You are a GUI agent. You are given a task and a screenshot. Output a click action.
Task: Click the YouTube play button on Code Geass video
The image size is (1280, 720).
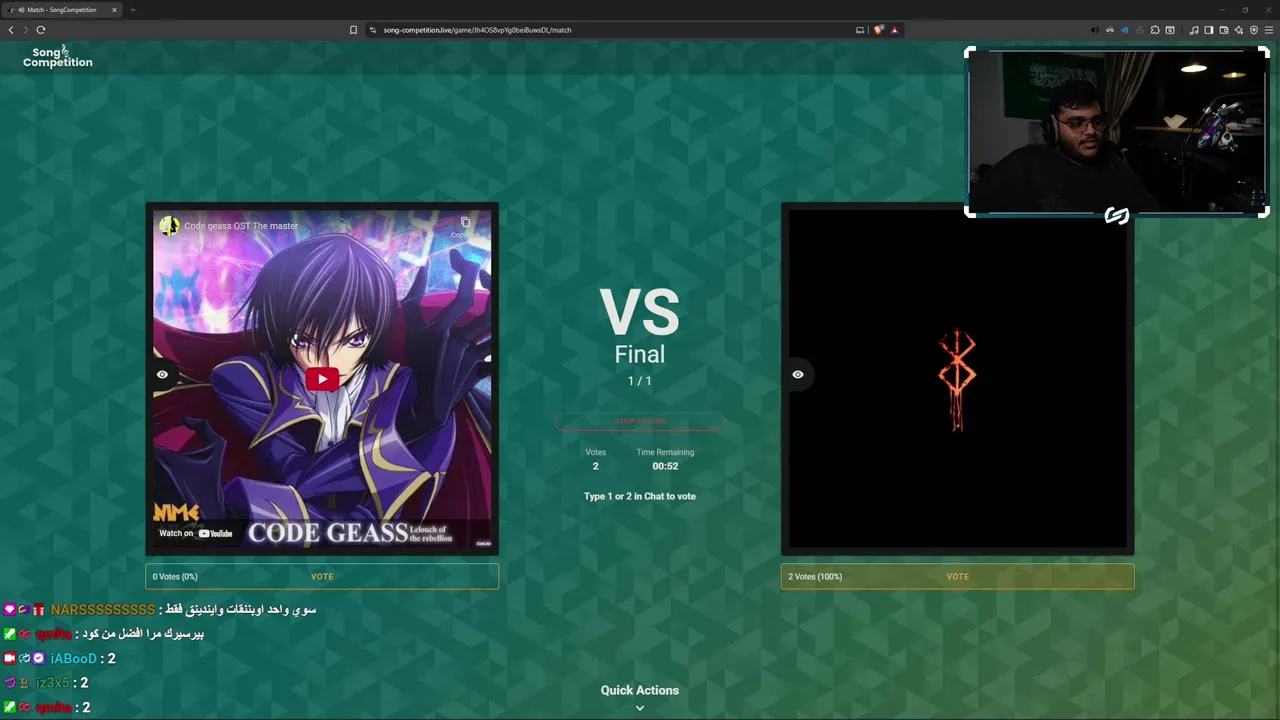(322, 378)
